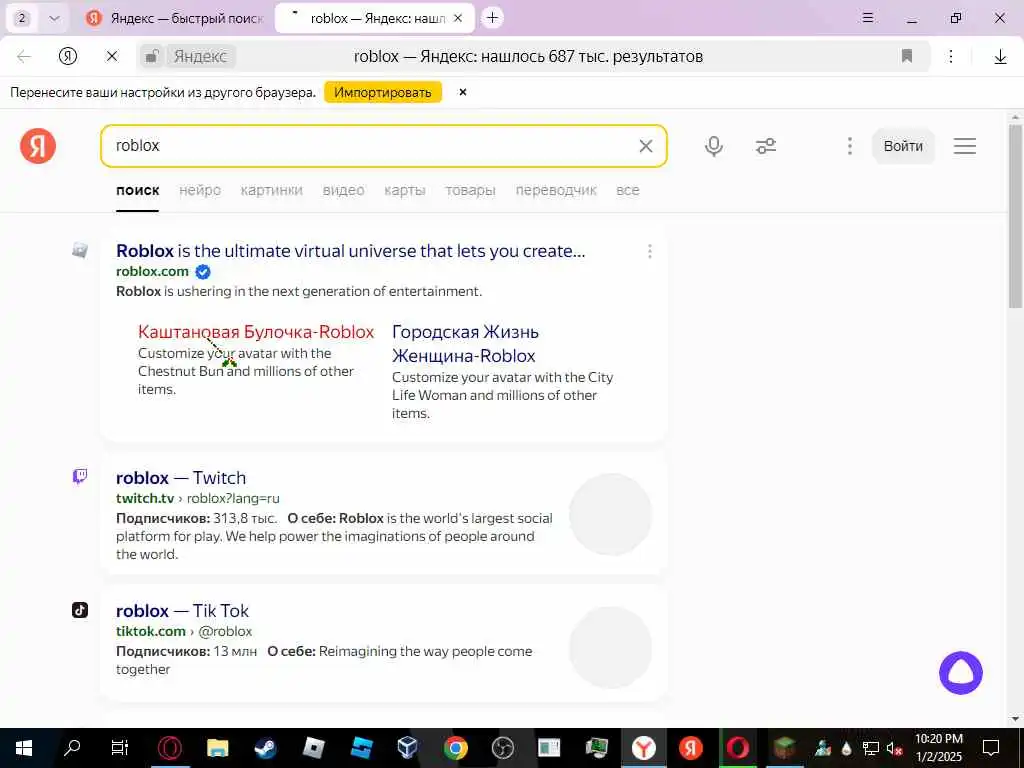Image resolution: width=1024 pixels, height=768 pixels.
Task: Open a new tab with plus button
Action: [x=492, y=18]
